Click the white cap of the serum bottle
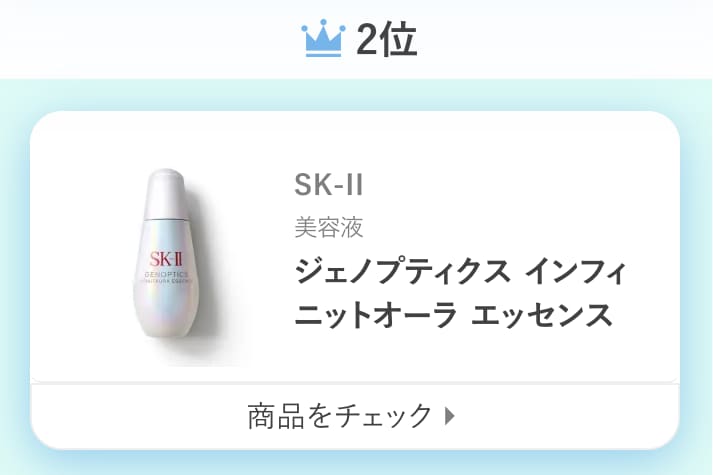 point(166,193)
